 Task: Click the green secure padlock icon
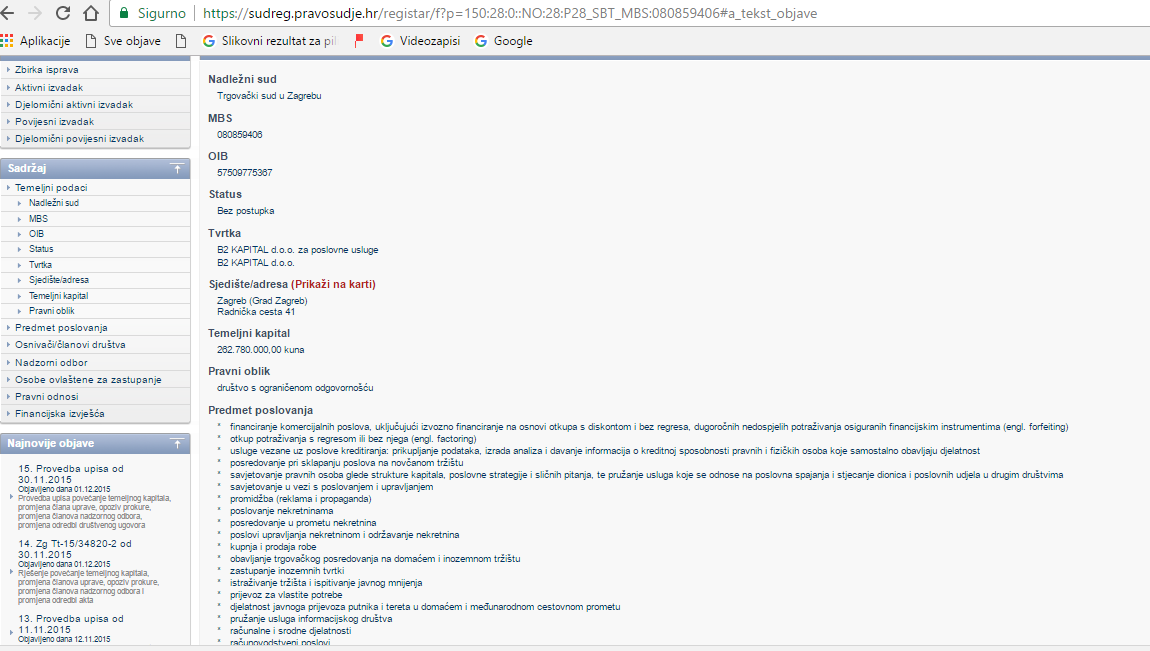point(124,14)
